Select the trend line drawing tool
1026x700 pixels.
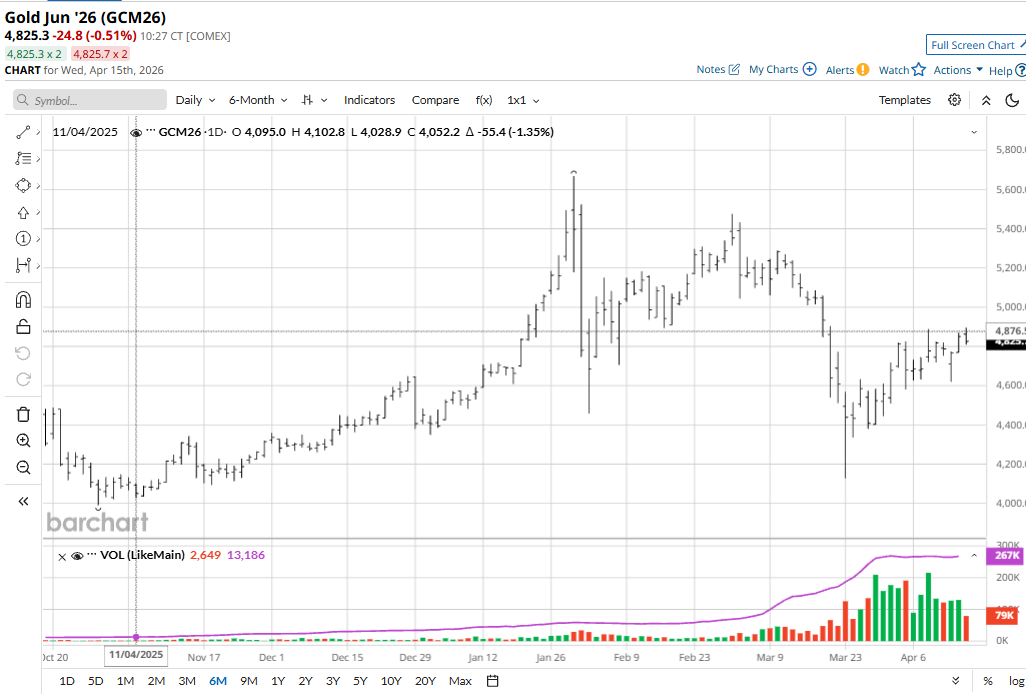tap(23, 133)
